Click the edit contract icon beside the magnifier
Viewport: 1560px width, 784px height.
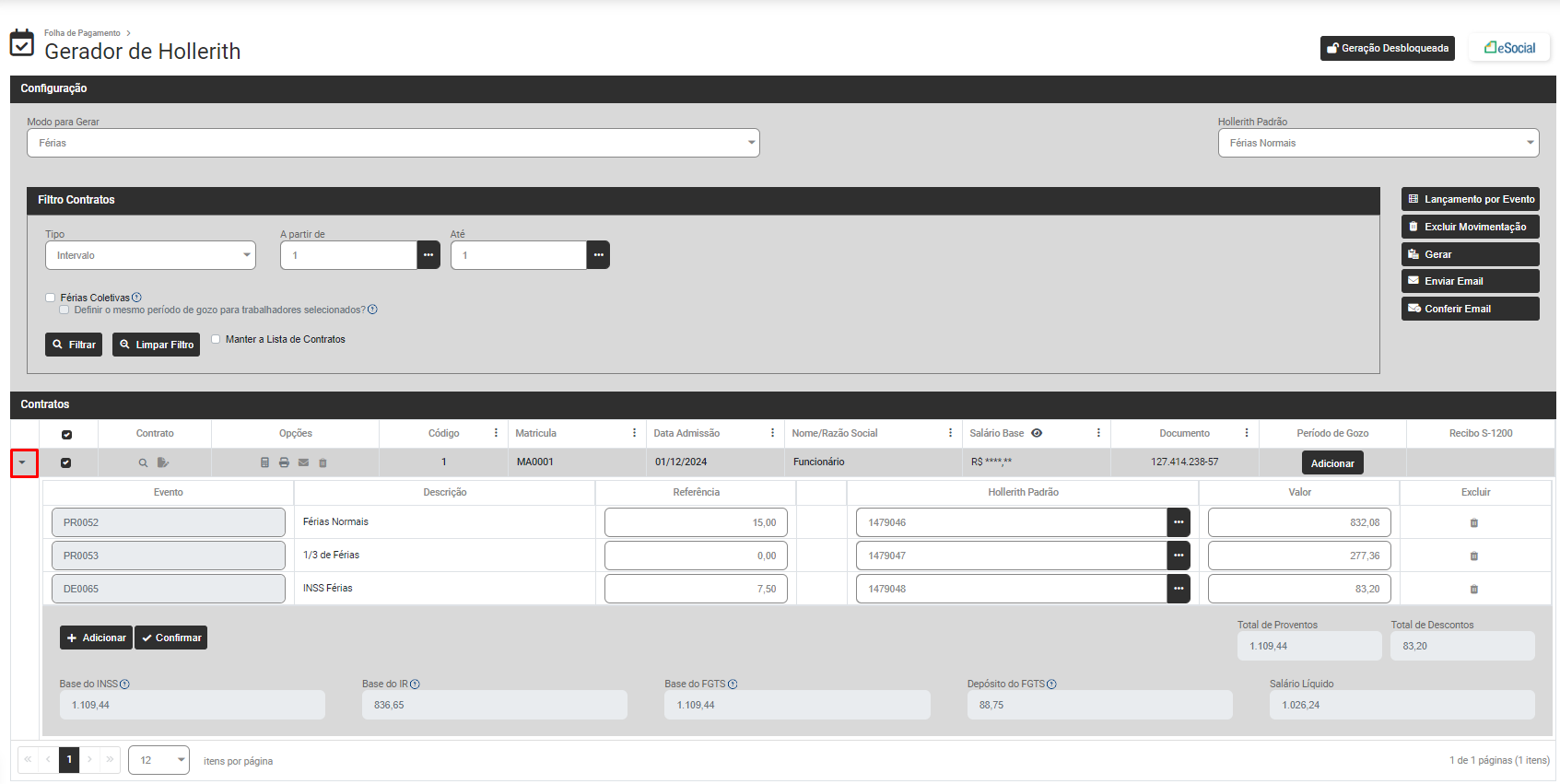pos(163,462)
